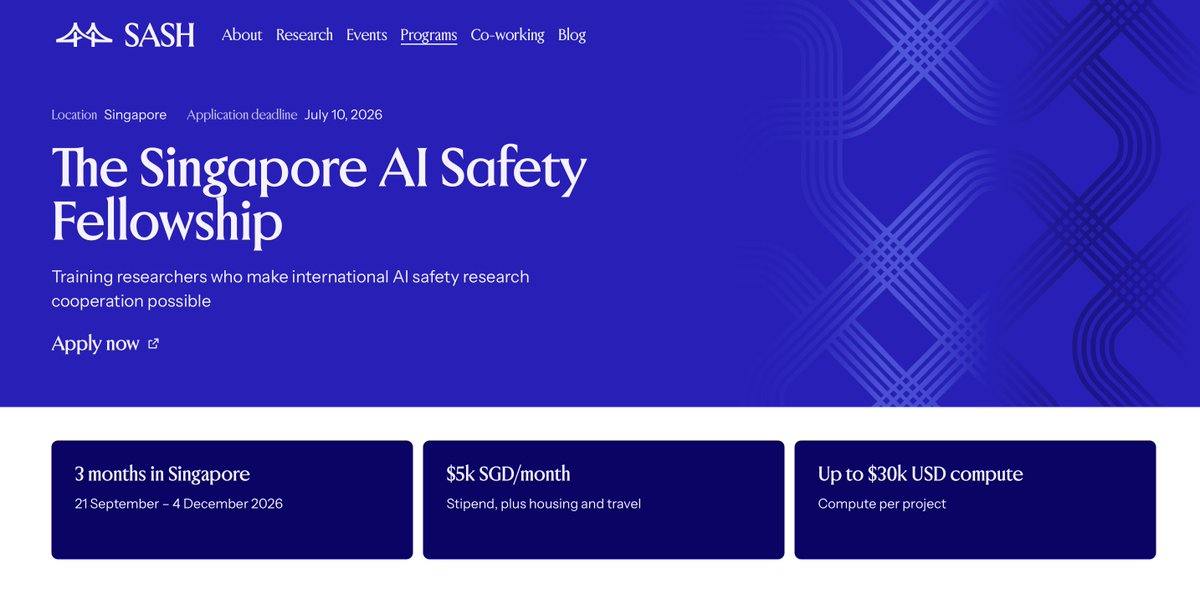1200x589 pixels.
Task: Click the external link icon beside Apply now
Action: click(153, 344)
